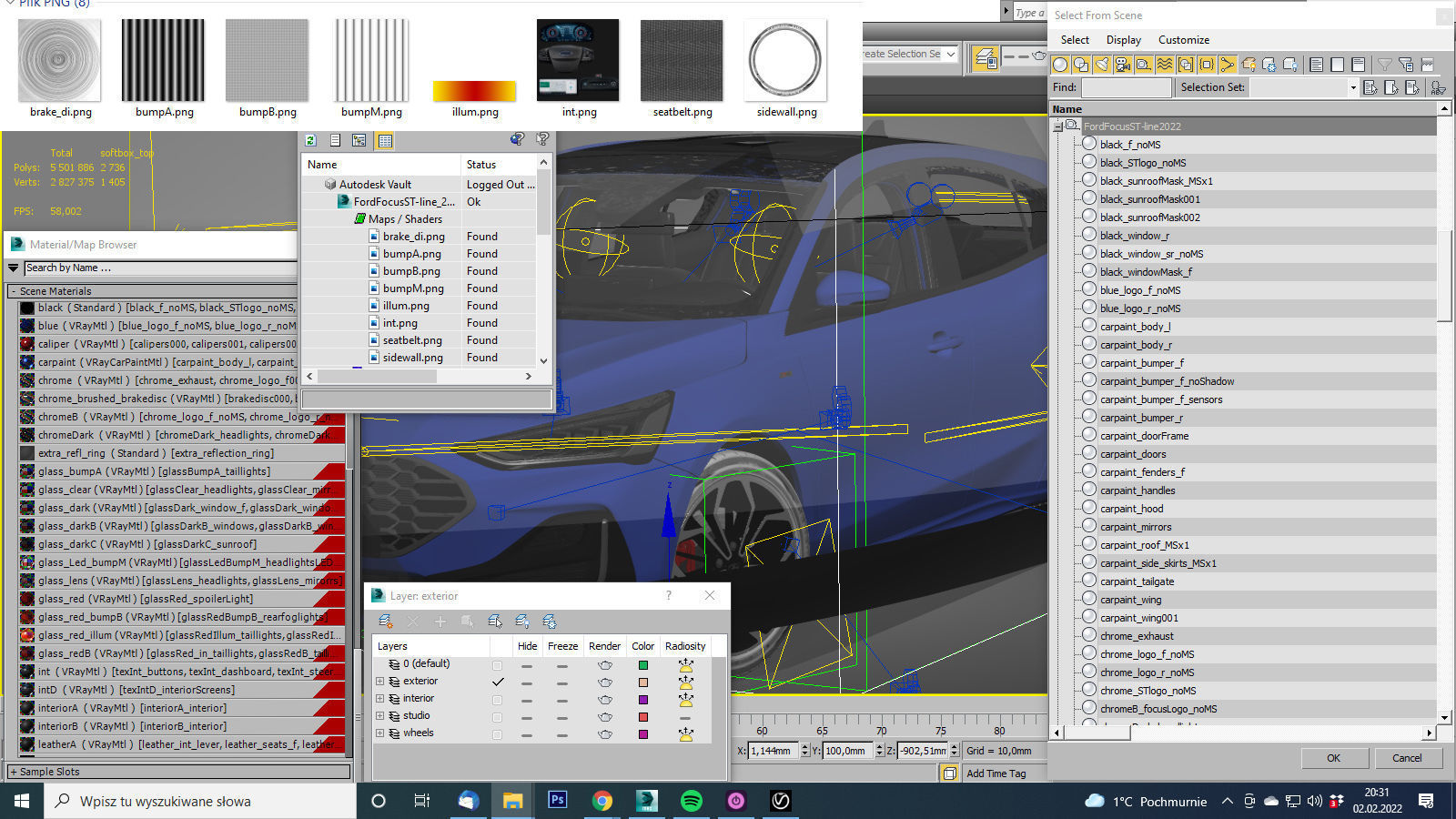
Task: Toggle Hide state of exterior layer
Action: (x=527, y=682)
